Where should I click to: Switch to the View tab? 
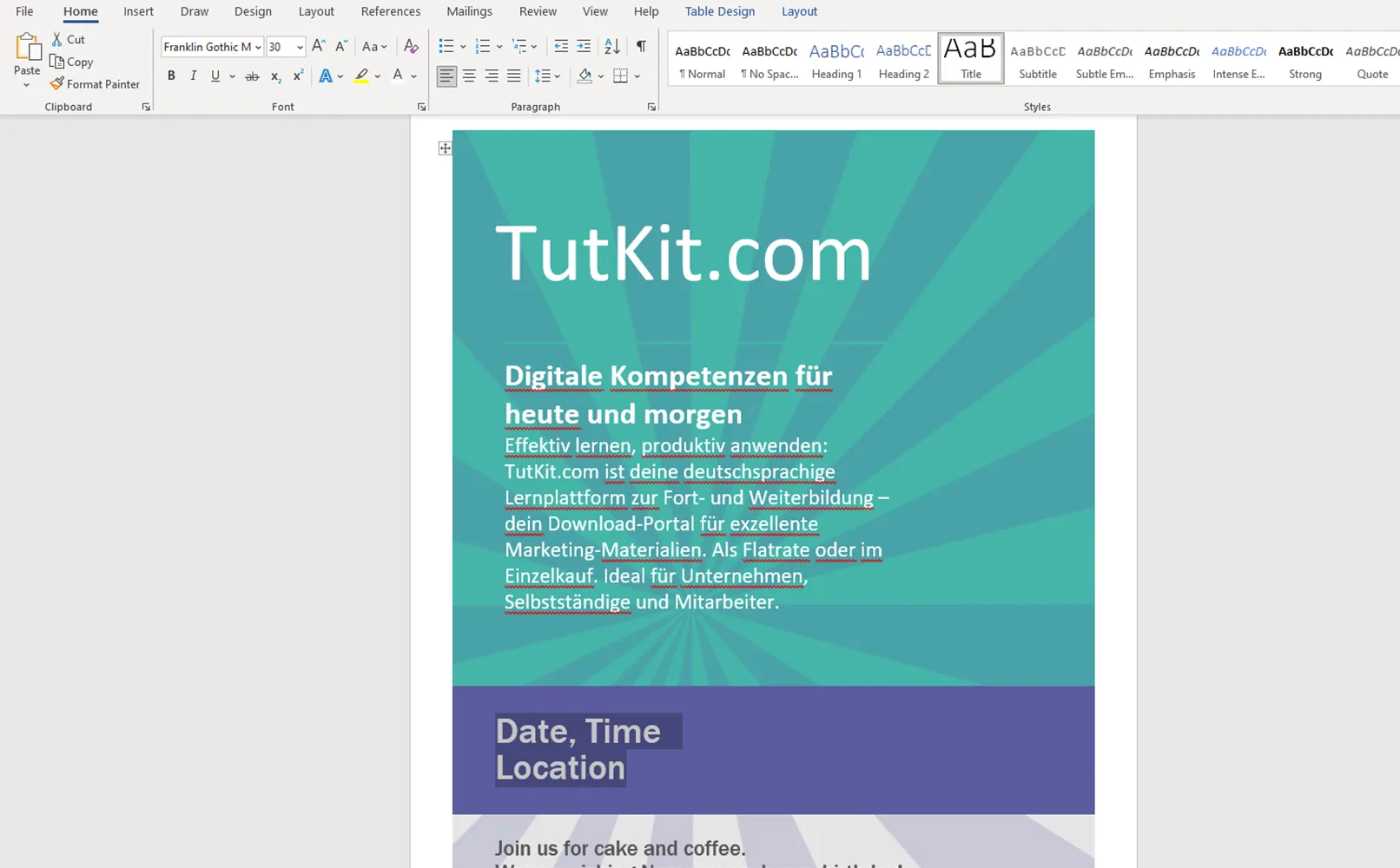pyautogui.click(x=595, y=11)
